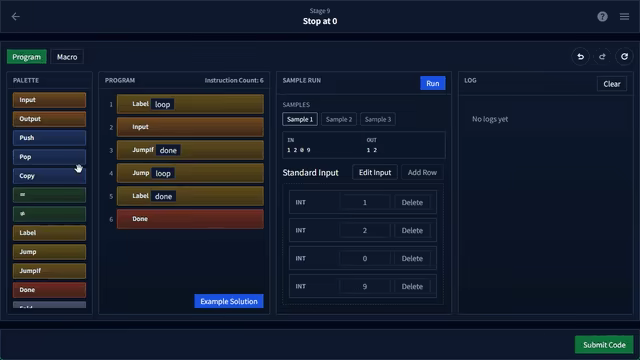Click the No logs yet message
Image resolution: width=640 pixels, height=360 pixels.
click(x=490, y=119)
